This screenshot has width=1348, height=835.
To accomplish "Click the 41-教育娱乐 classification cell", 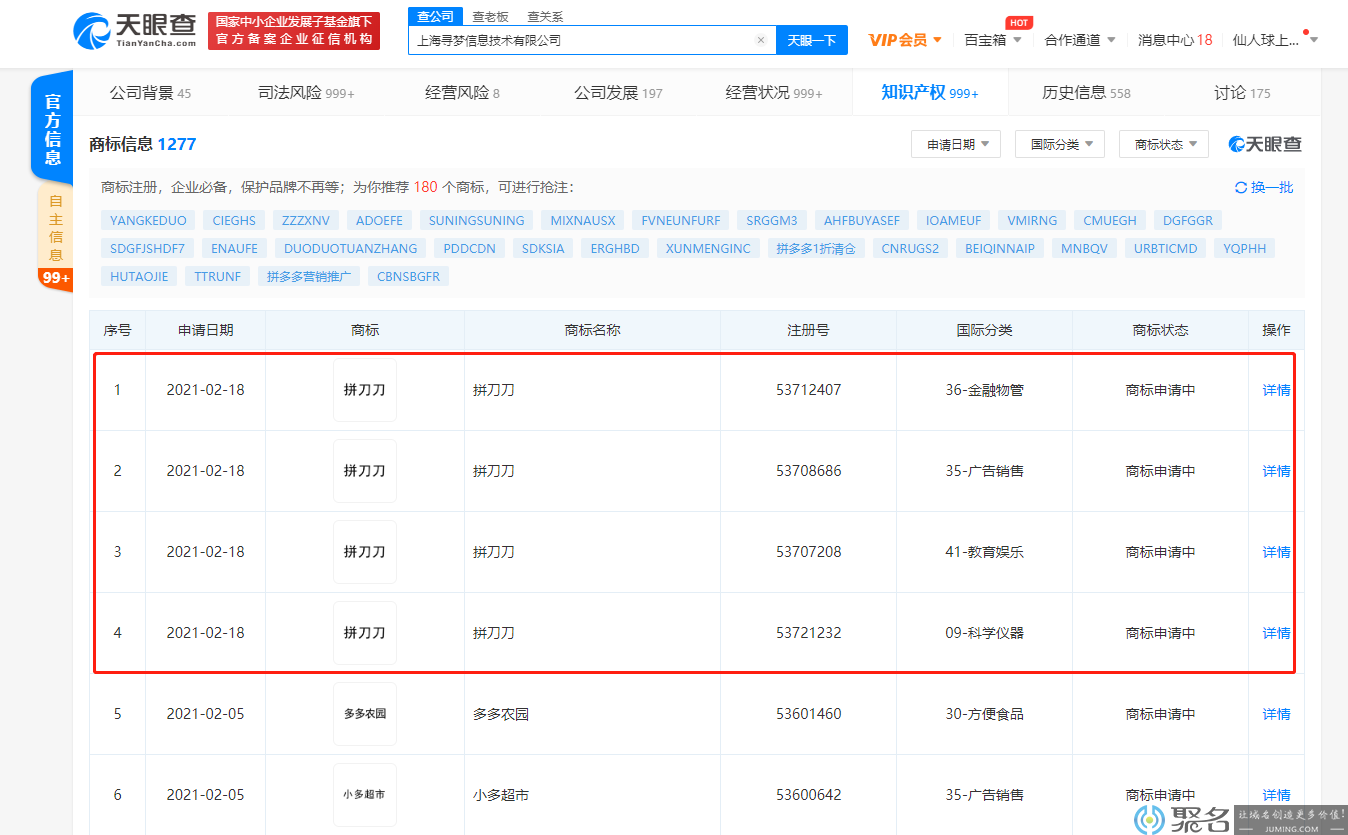I will tap(984, 552).
